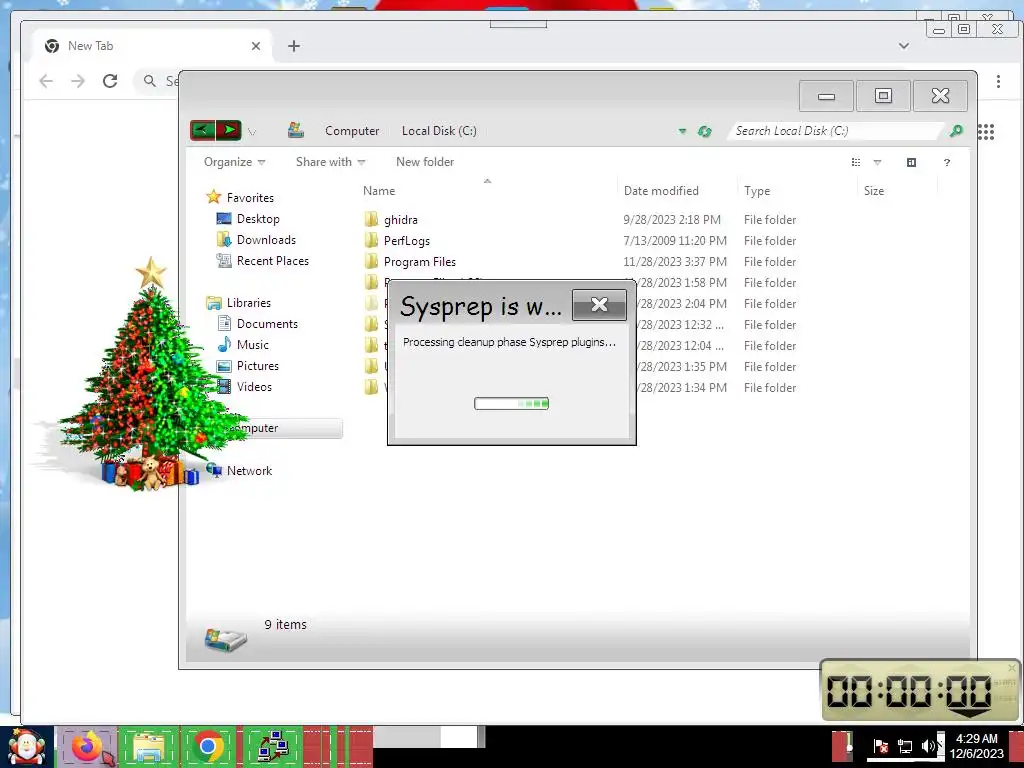Select the PerfLogs folder
This screenshot has width=1024, height=768.
pyautogui.click(x=407, y=240)
